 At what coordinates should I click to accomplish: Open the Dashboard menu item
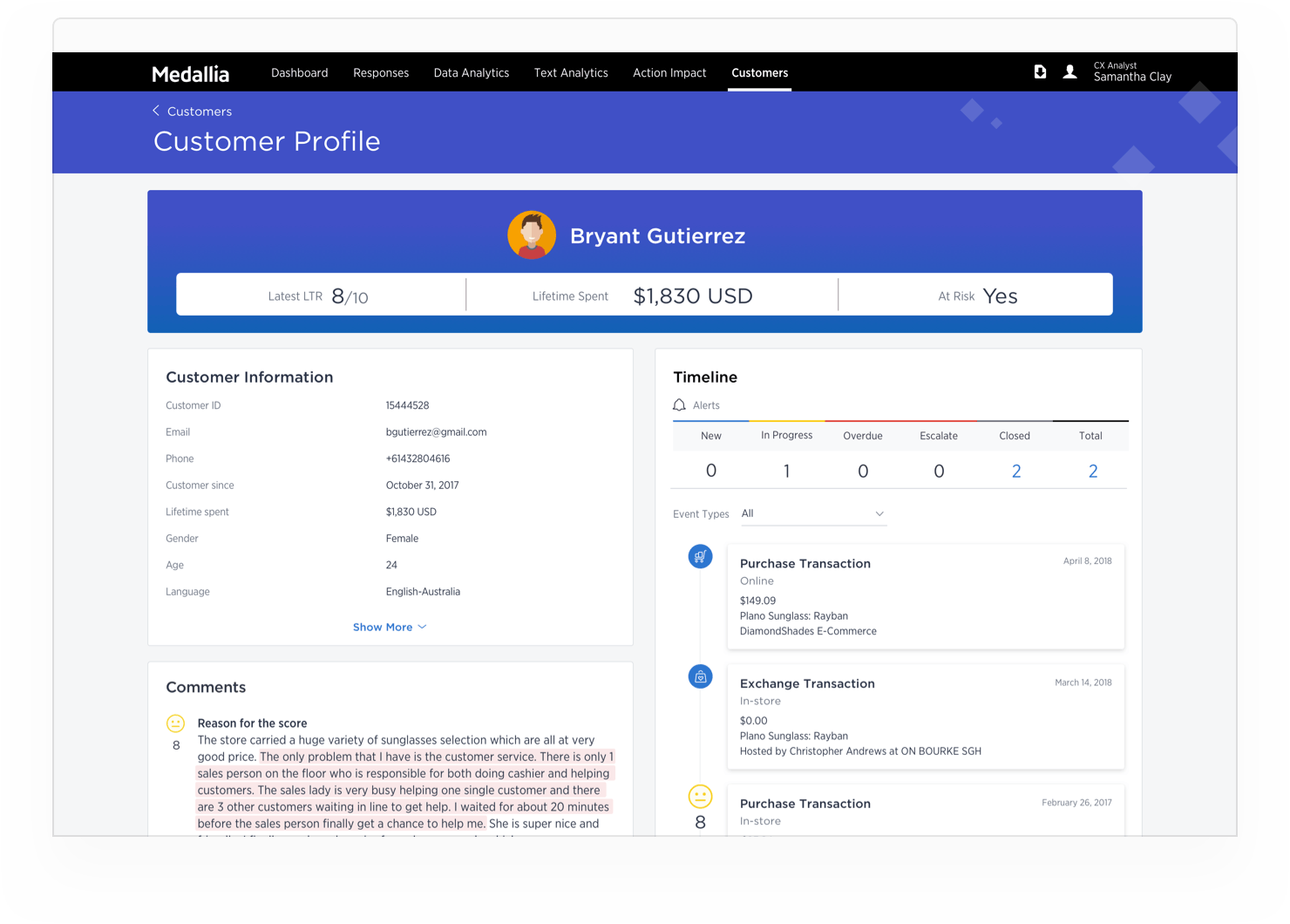pos(299,73)
